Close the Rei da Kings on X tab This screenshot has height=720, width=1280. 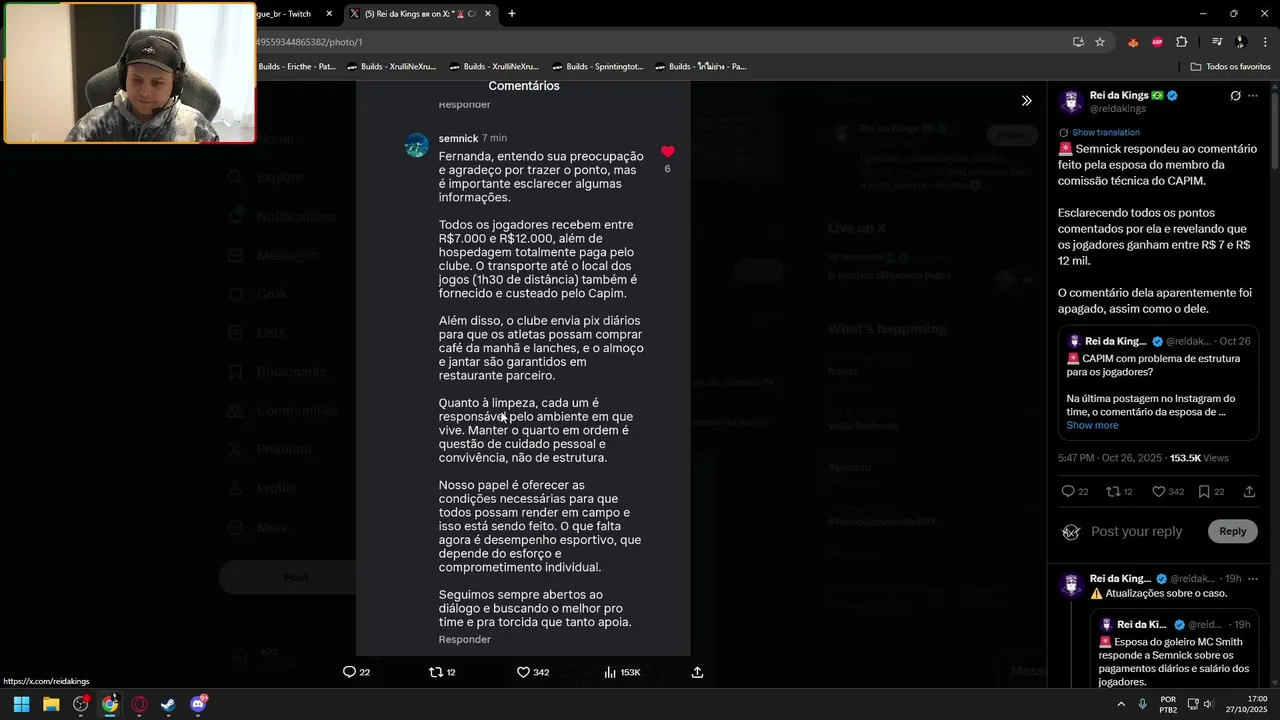coord(488,14)
